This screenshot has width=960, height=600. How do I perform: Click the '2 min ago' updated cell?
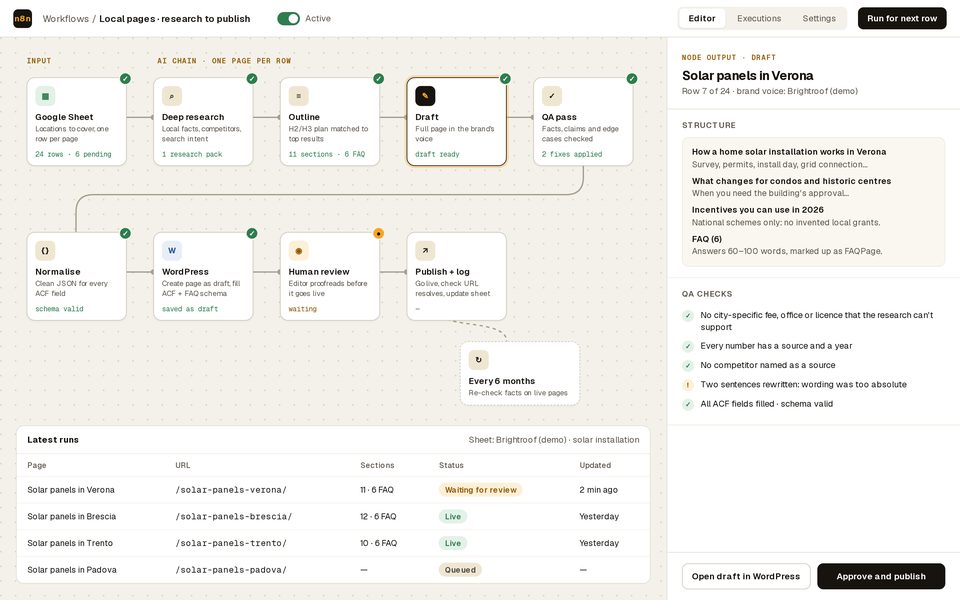[598, 490]
